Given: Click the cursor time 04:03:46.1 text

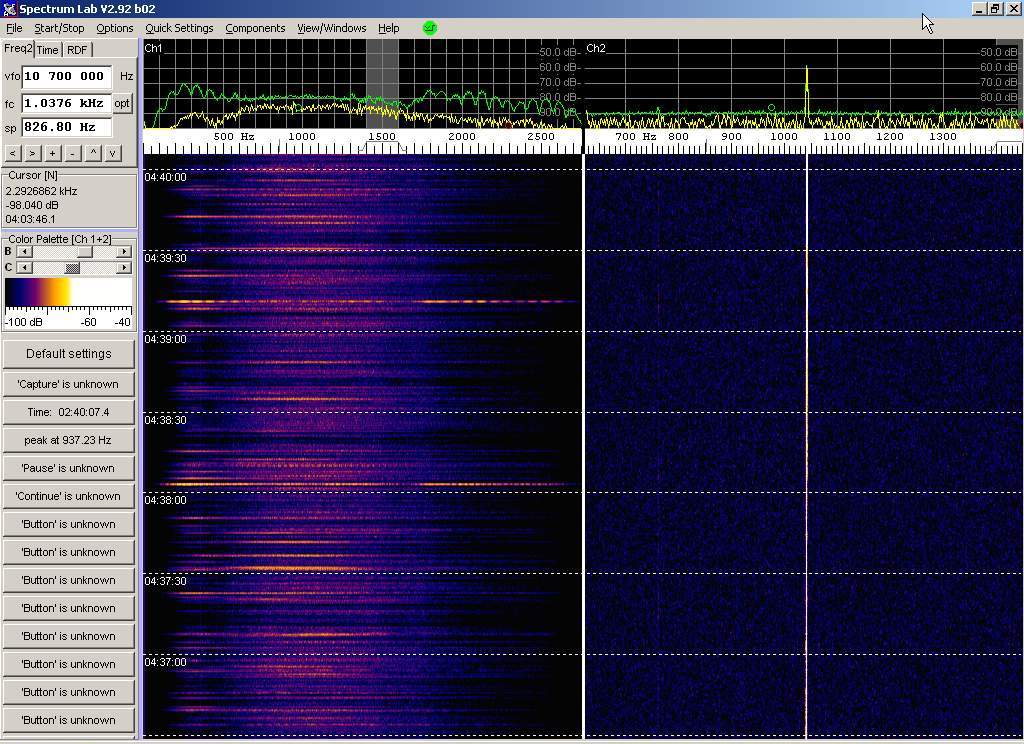Looking at the screenshot, I should coord(31,219).
